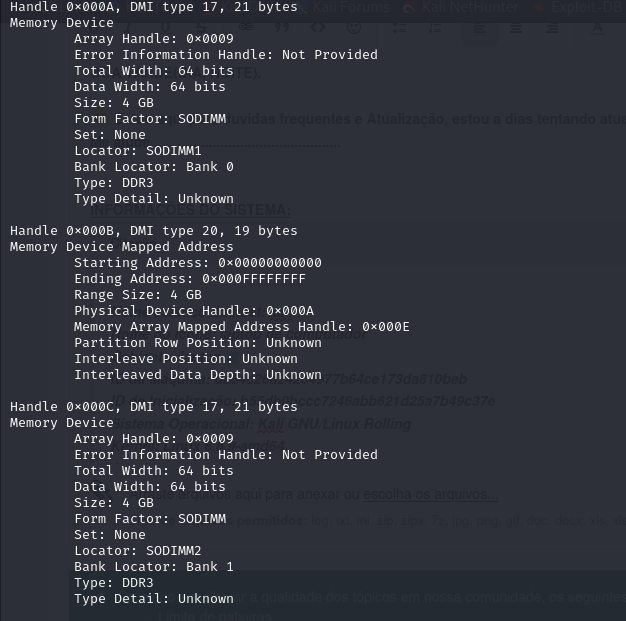Toggle italic formatting in the editor toolbar
Image resolution: width=626 pixels, height=621 pixels.
128,28
